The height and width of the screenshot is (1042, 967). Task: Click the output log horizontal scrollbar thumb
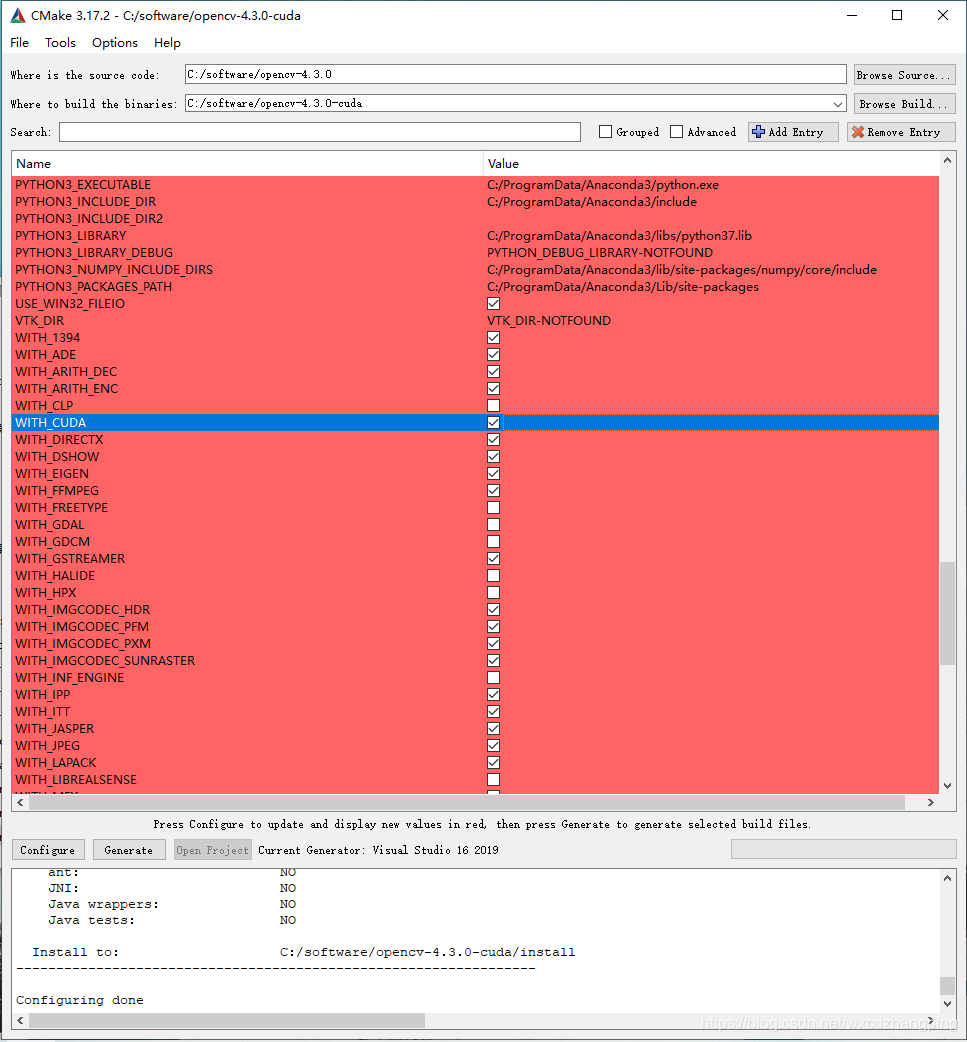pyautogui.click(x=227, y=1020)
